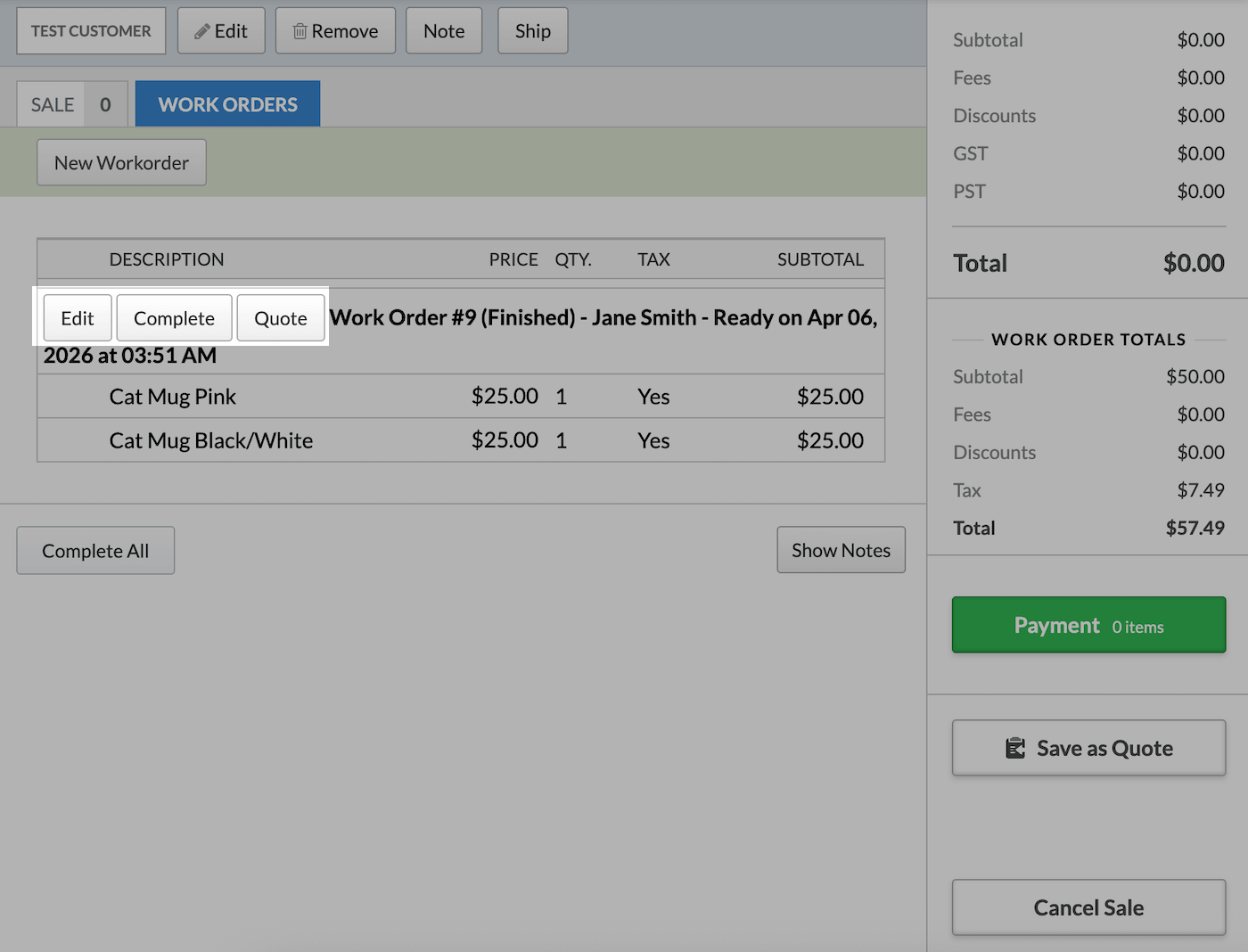Click the QTY. column header
1248x952 pixels.
573,259
